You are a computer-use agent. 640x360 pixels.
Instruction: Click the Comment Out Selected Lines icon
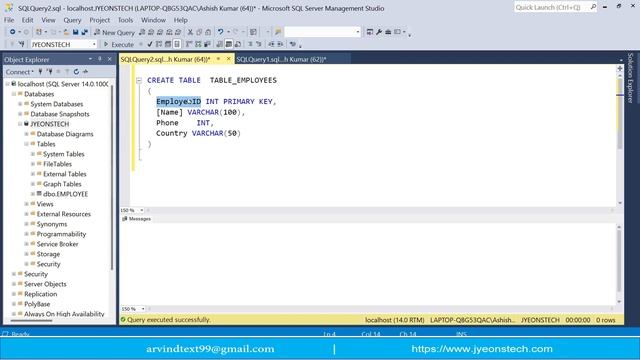(250, 44)
